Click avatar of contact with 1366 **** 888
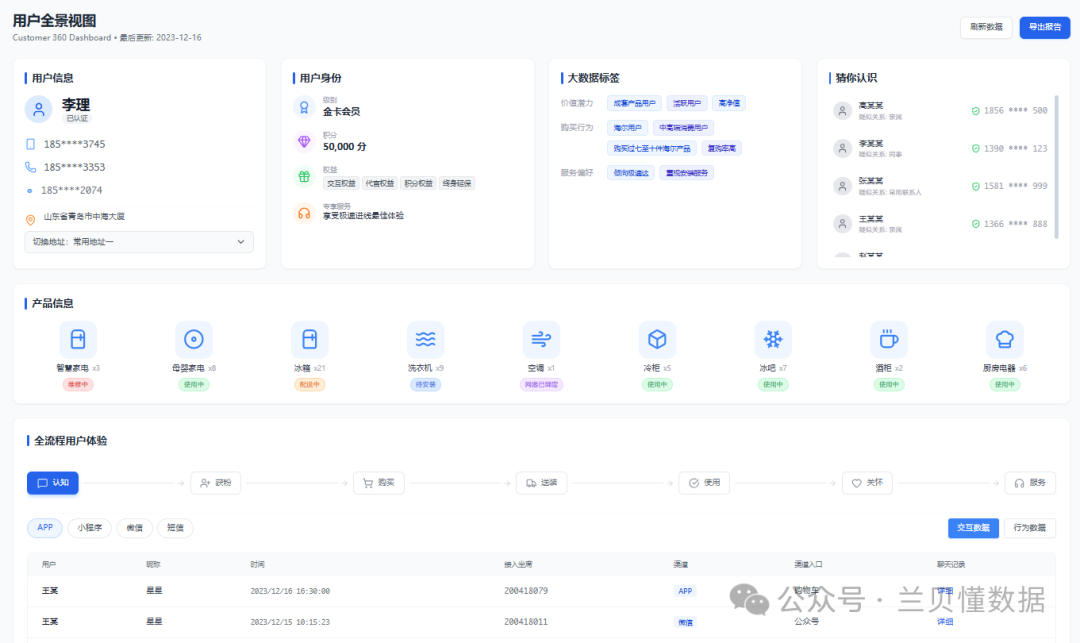This screenshot has width=1080, height=643. 842,223
